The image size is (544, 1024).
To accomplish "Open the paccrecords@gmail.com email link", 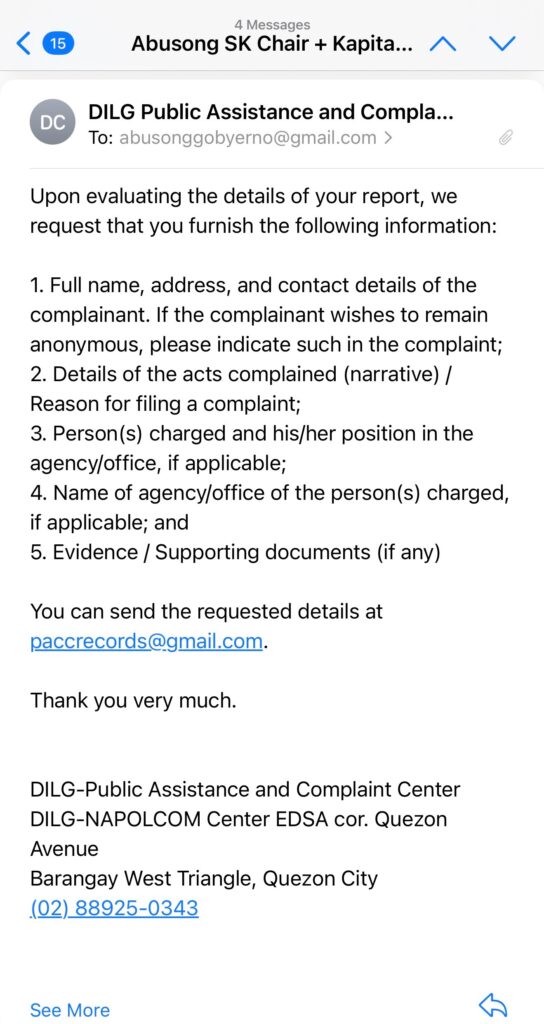I will [148, 641].
